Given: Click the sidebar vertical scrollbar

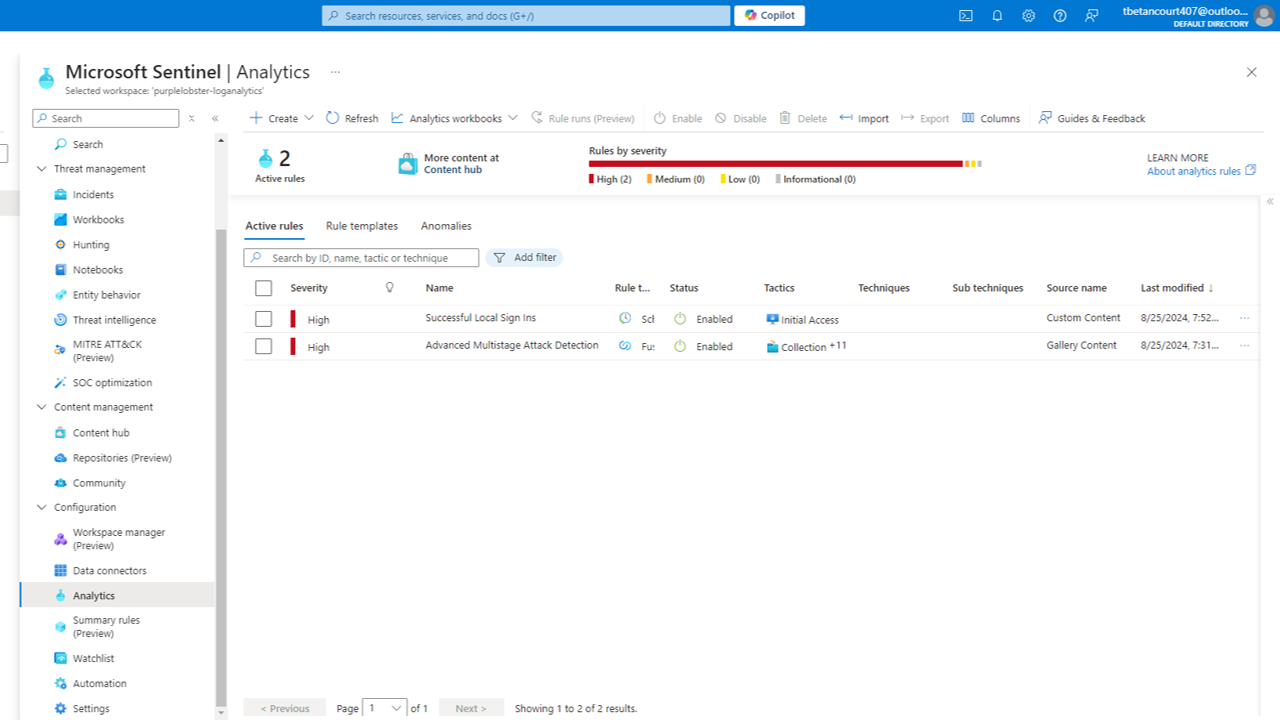Looking at the screenshot, I should pos(221,468).
